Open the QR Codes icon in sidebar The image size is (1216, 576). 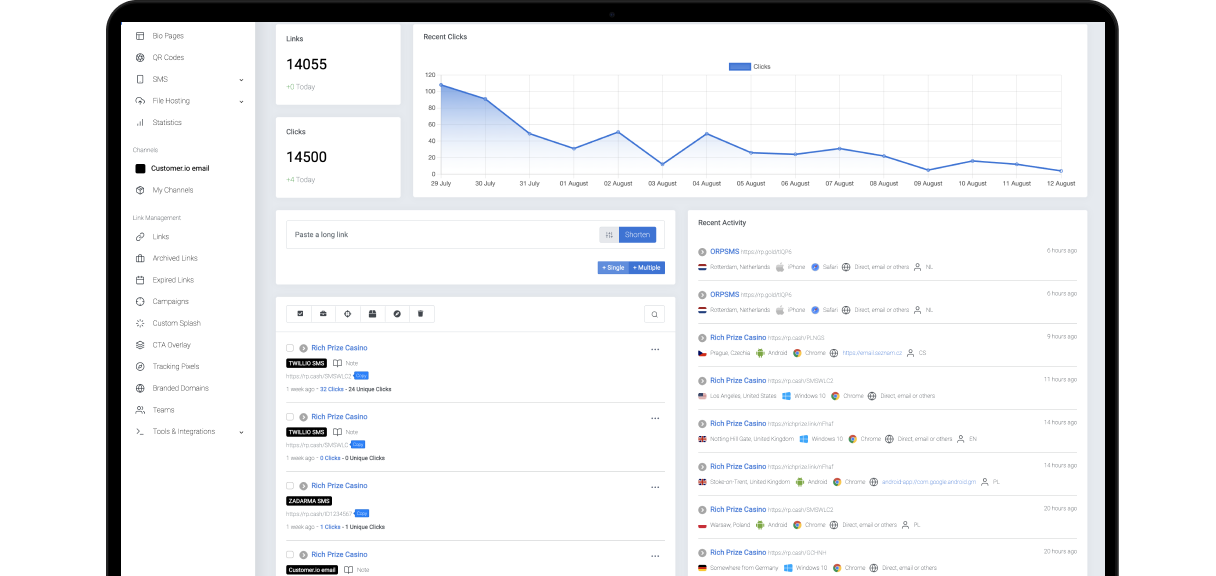coord(141,57)
